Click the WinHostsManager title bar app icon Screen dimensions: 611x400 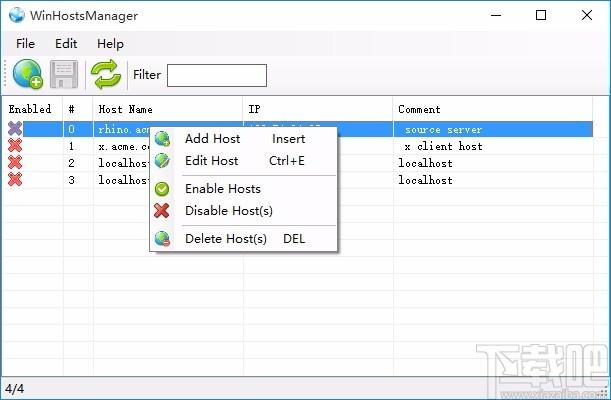[x=17, y=15]
